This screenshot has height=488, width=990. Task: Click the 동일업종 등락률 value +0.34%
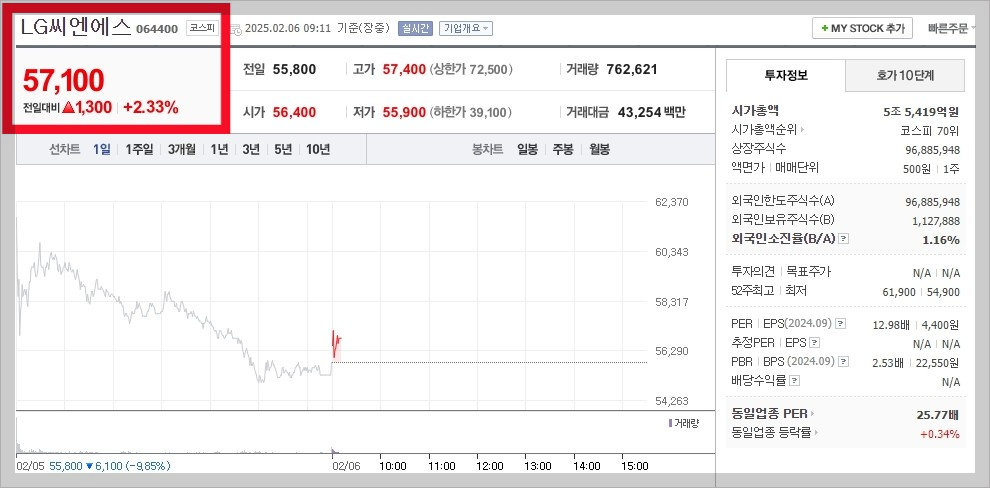[x=939, y=434]
